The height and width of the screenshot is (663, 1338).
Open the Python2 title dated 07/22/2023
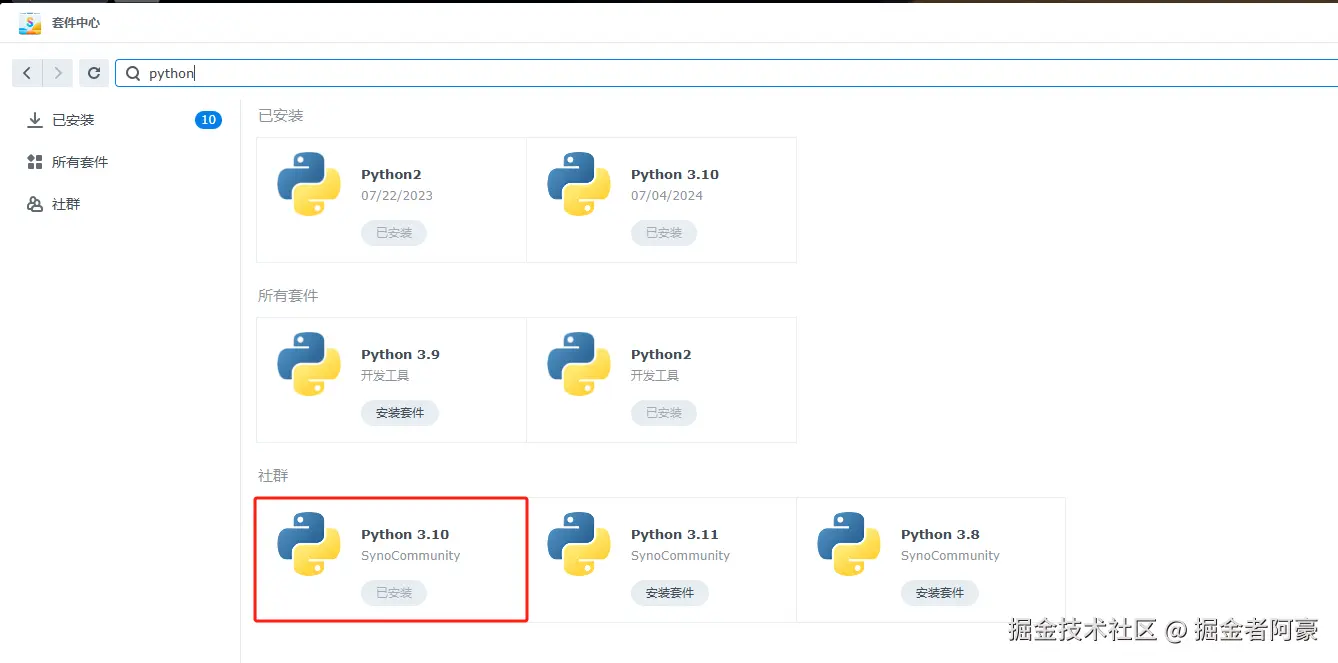(391, 174)
